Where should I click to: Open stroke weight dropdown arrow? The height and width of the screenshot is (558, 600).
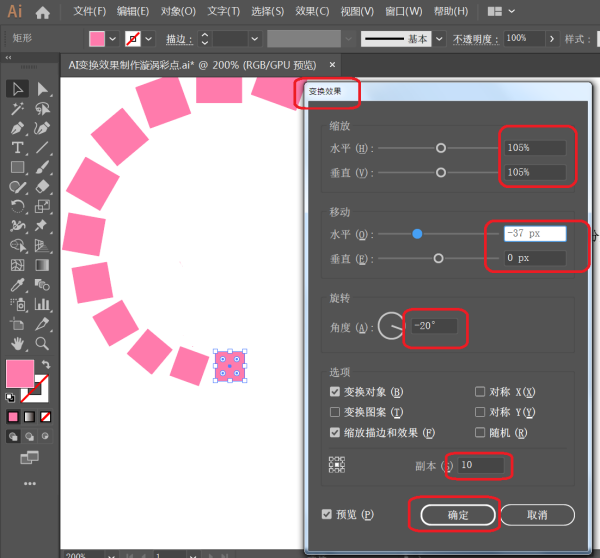(254, 39)
